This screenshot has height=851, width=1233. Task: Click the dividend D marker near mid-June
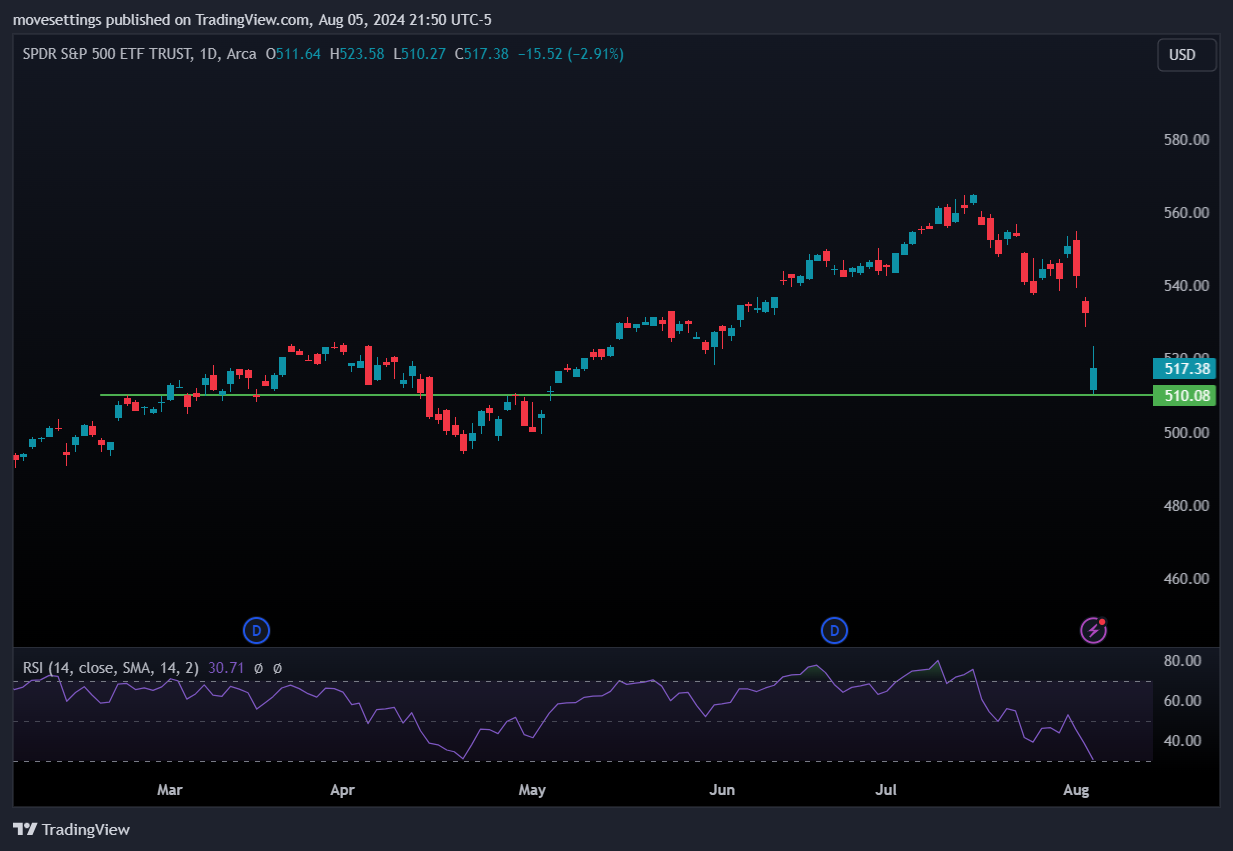click(834, 630)
